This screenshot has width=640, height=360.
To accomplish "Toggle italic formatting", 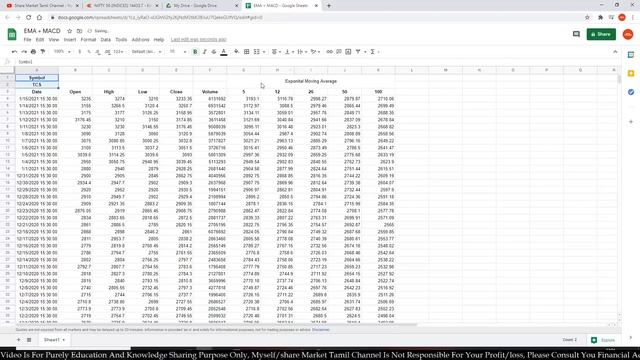I will point(204,52).
